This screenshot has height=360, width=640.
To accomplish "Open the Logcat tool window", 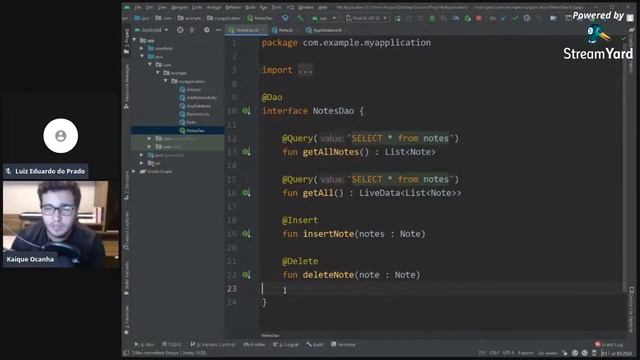I will 286,344.
